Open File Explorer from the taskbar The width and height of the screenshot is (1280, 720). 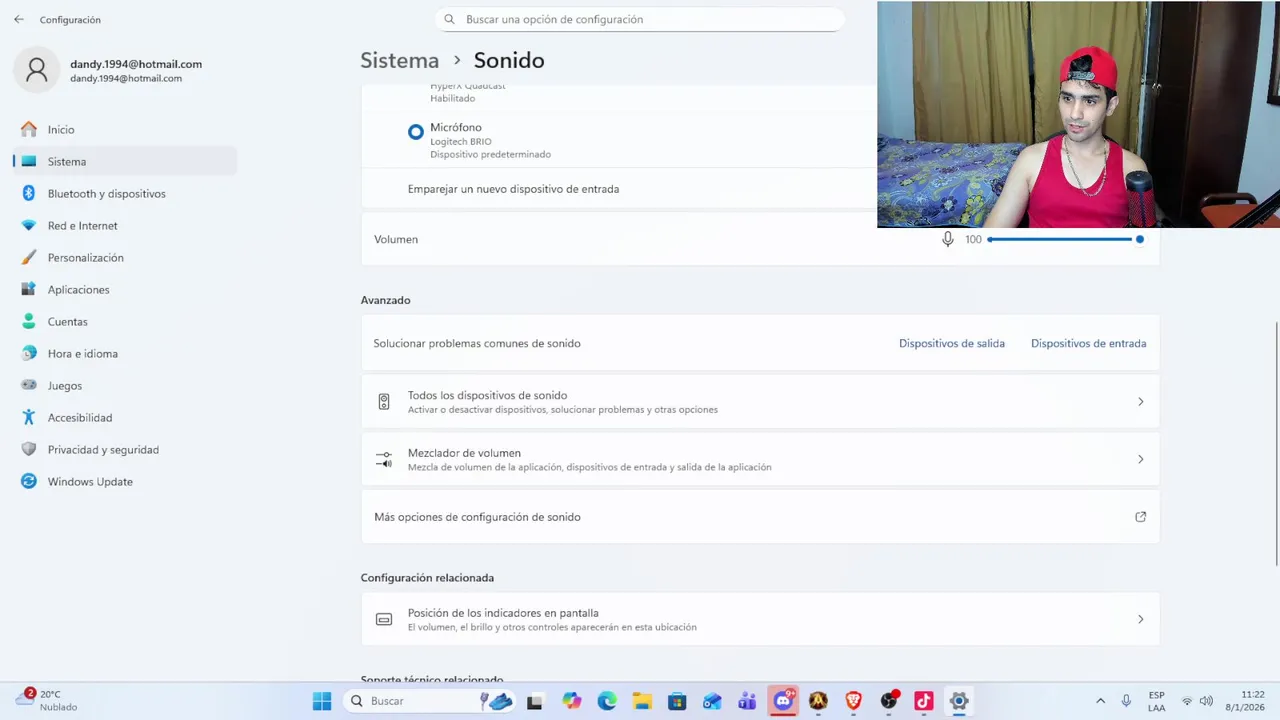[642, 702]
